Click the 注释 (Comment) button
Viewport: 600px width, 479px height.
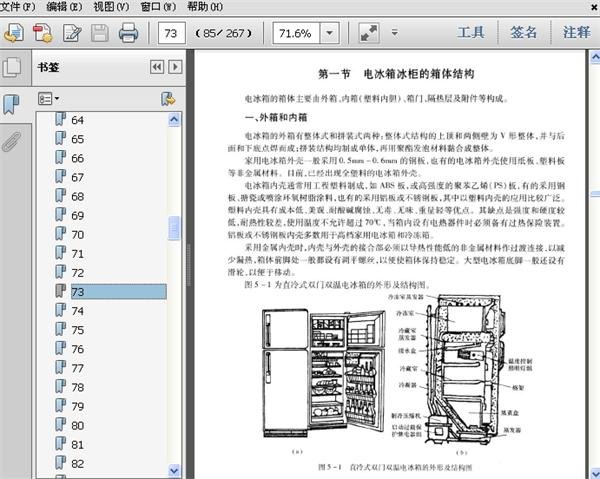(576, 33)
